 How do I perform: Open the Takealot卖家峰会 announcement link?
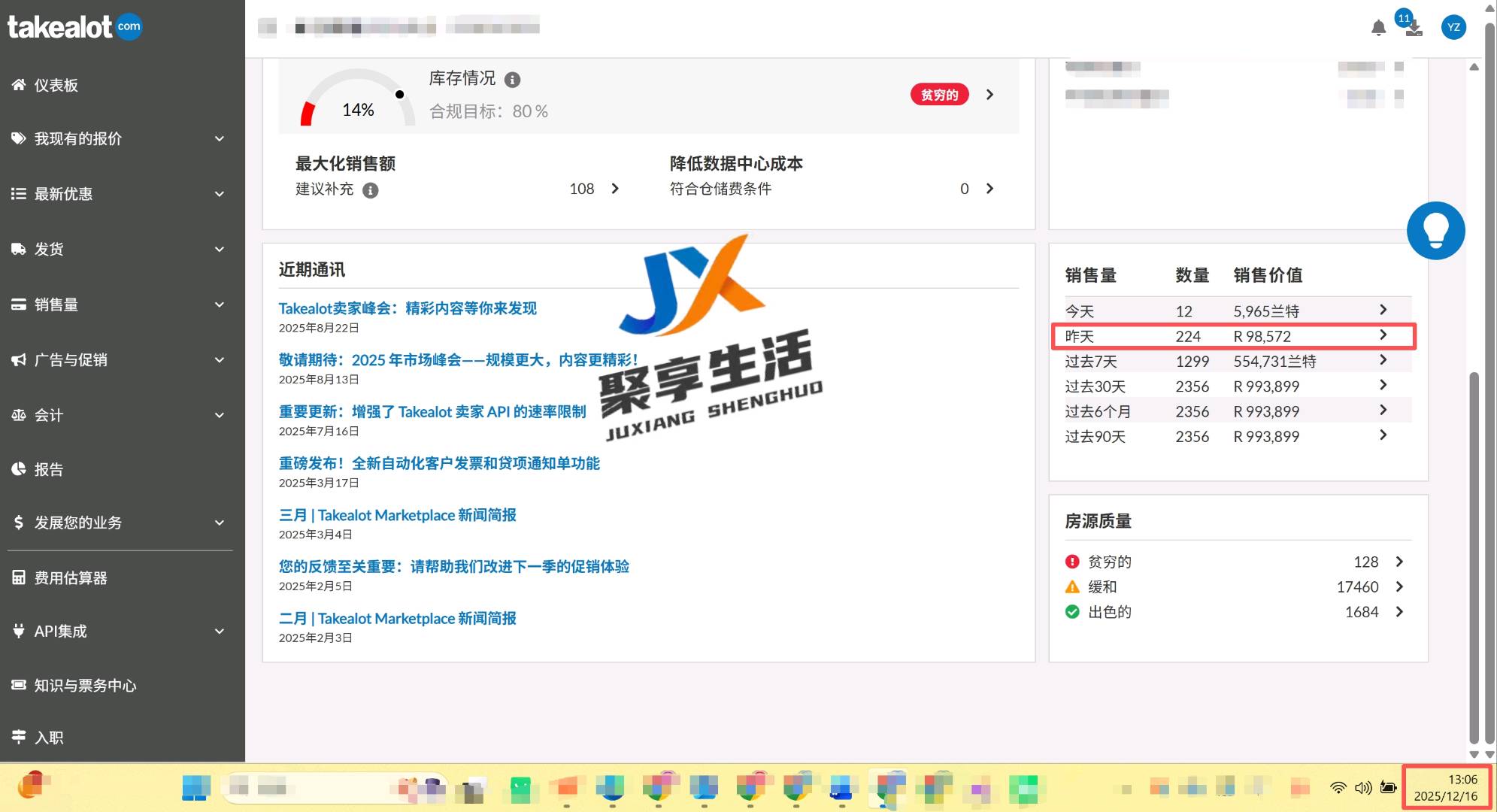click(x=408, y=308)
